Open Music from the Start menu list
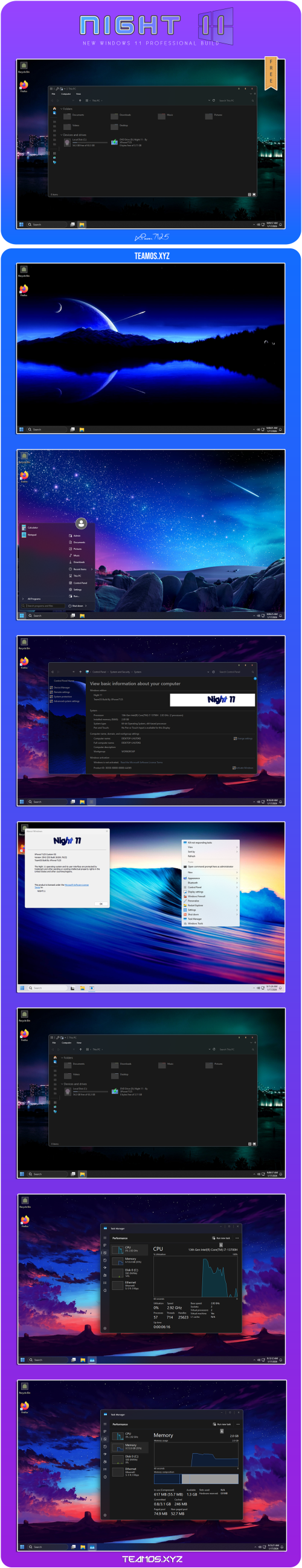 [74, 555]
